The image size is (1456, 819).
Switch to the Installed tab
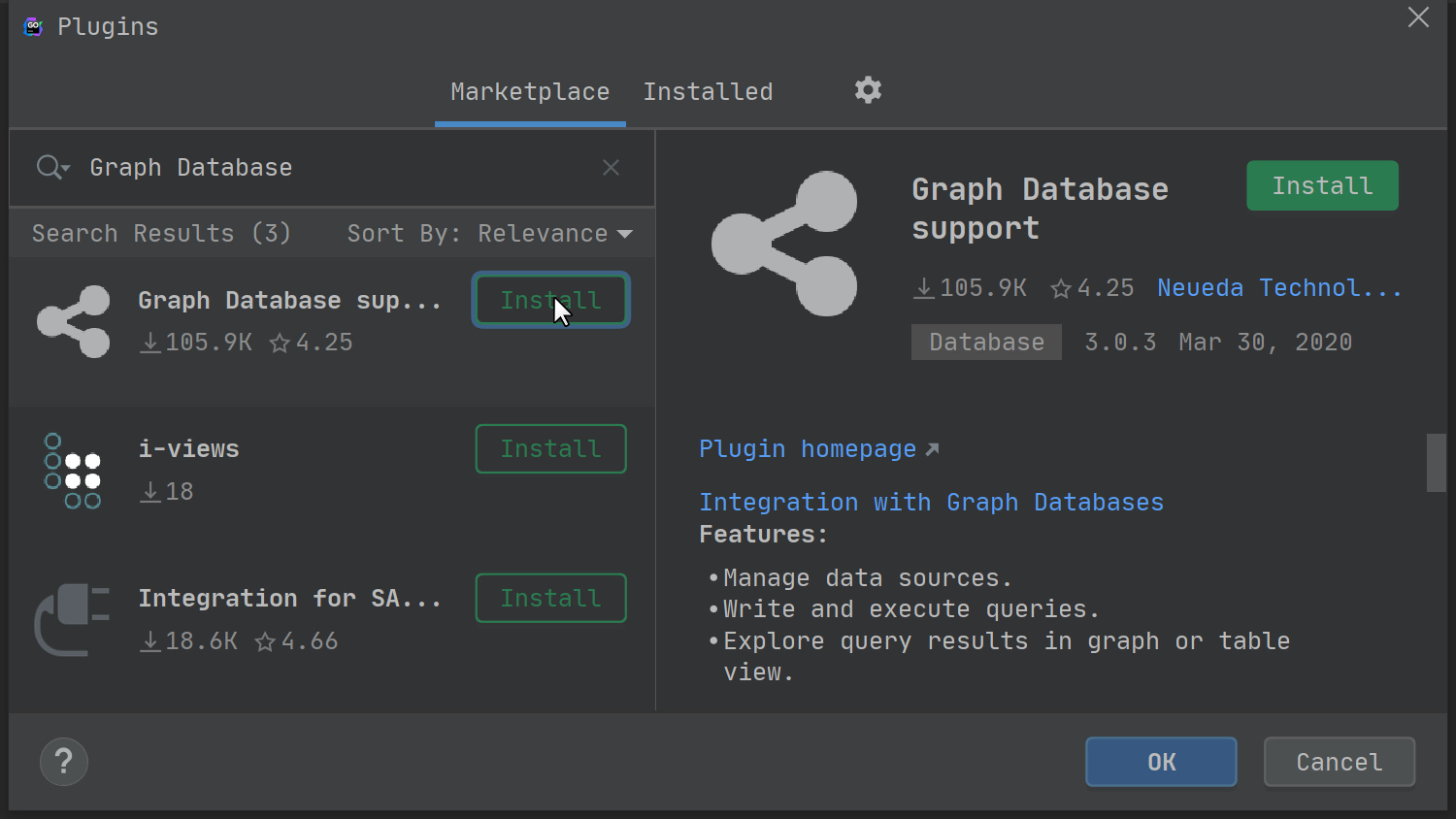pos(708,92)
